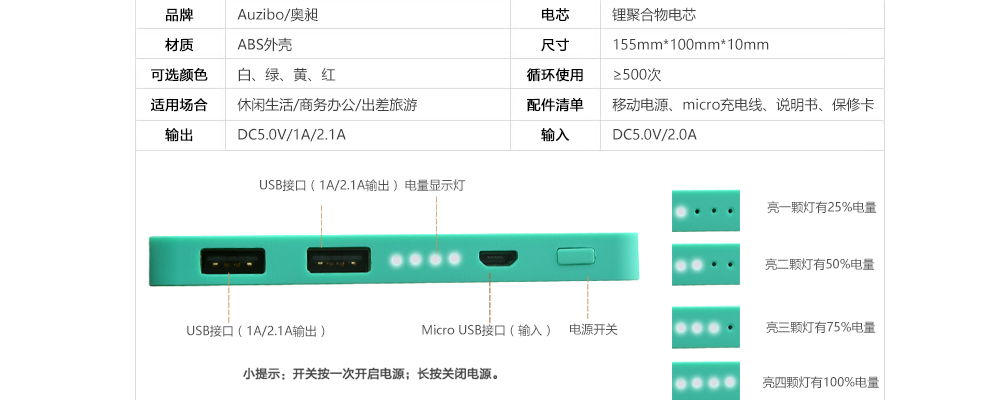Select the 50% battery indicator thumbnail

pyautogui.click(x=705, y=264)
